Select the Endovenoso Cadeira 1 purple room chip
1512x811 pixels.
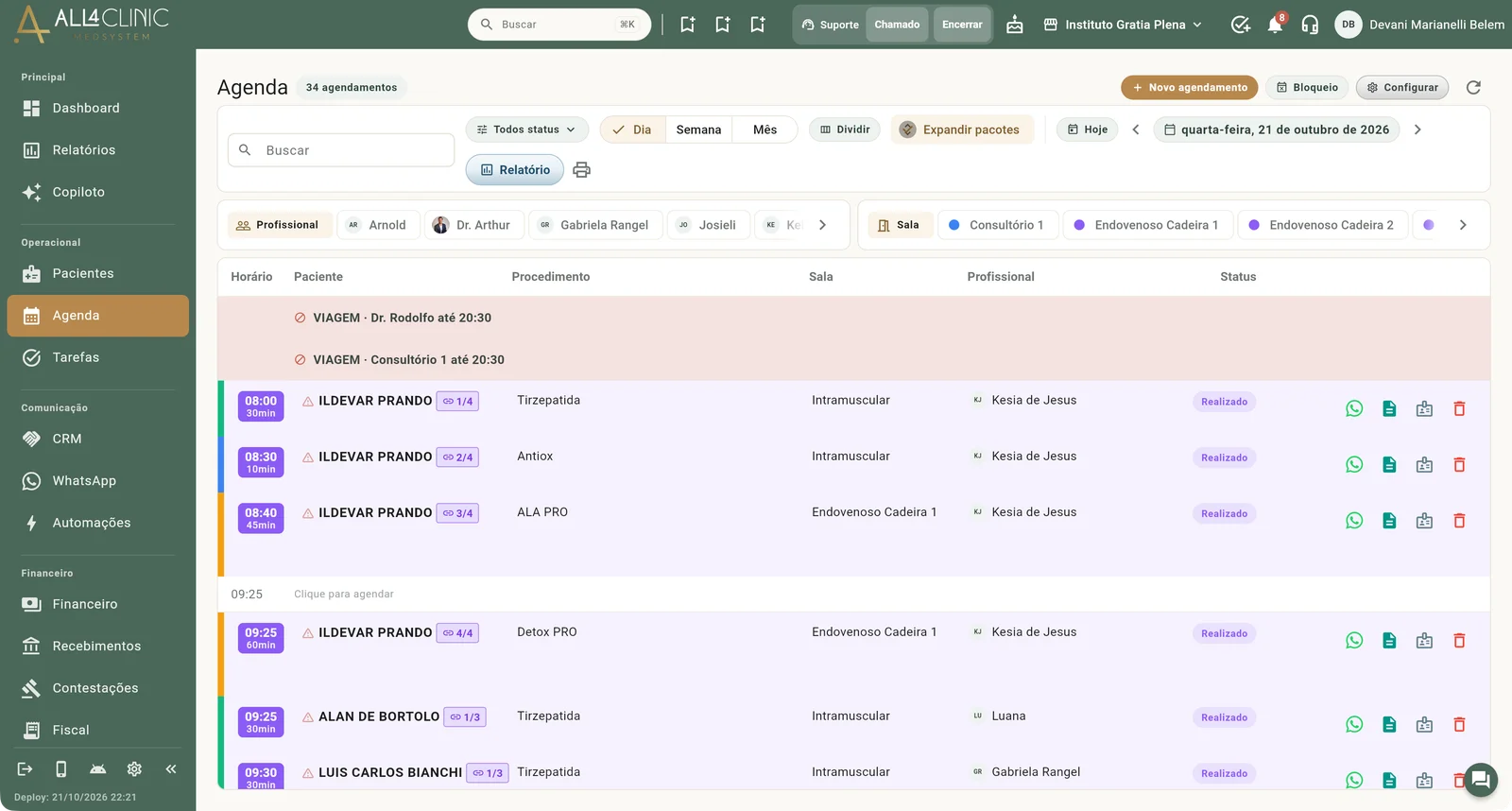click(1147, 225)
